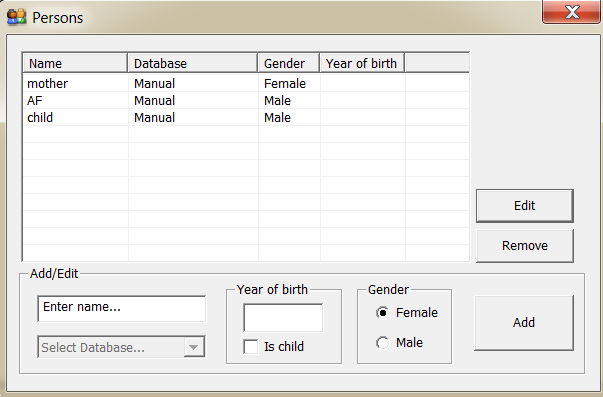Sort by the Database column header
The height and width of the screenshot is (397, 603).
click(193, 63)
